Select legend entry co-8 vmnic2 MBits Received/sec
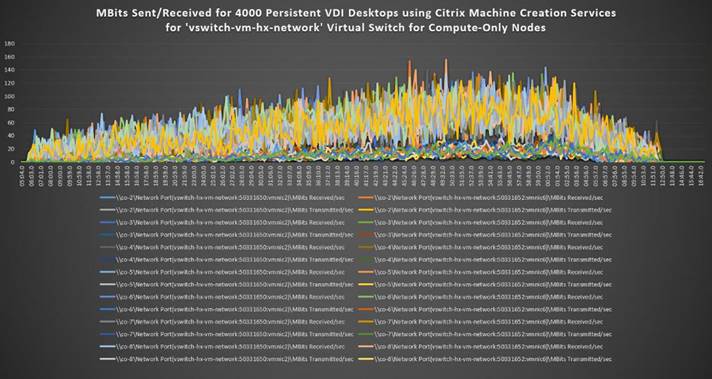Viewport: 712px width, 379px height. click(222, 347)
